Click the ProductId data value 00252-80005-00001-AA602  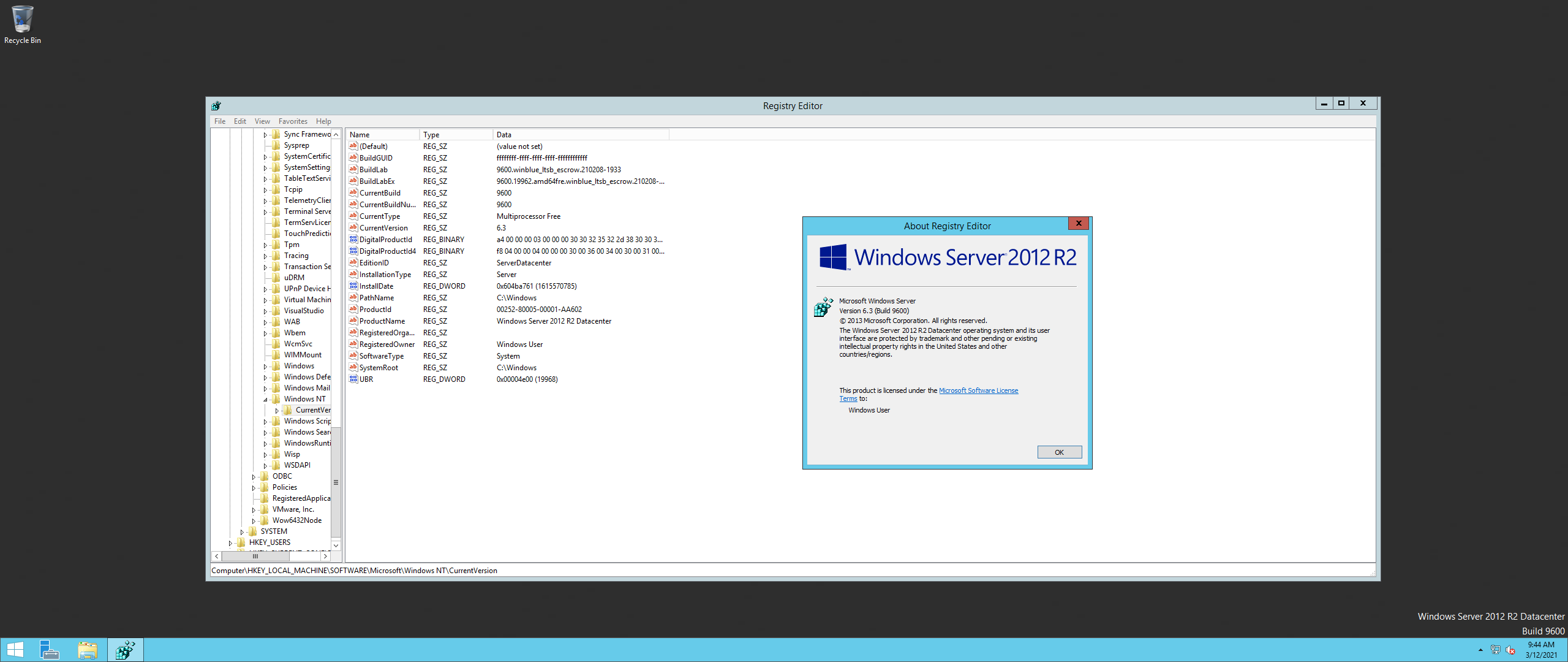(539, 310)
